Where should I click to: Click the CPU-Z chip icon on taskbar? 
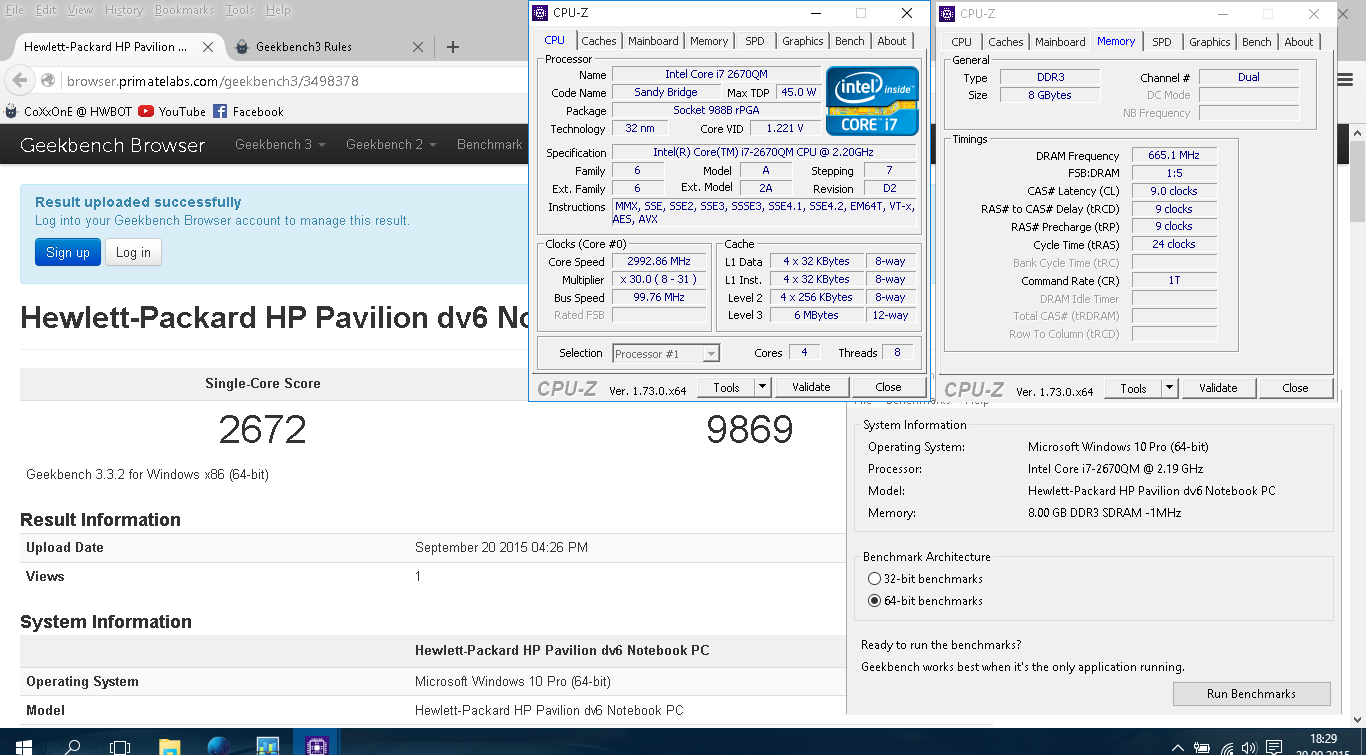coord(317,746)
